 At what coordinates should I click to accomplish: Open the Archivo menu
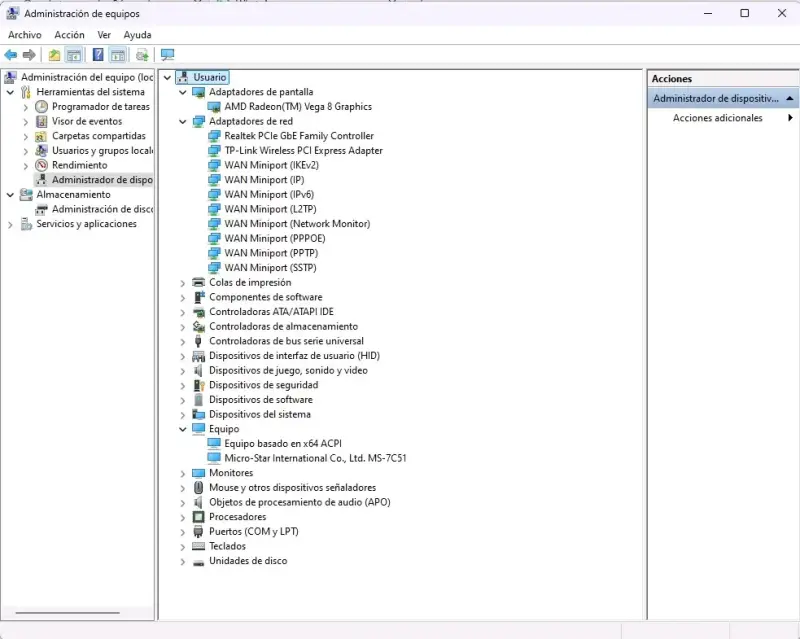pos(24,35)
